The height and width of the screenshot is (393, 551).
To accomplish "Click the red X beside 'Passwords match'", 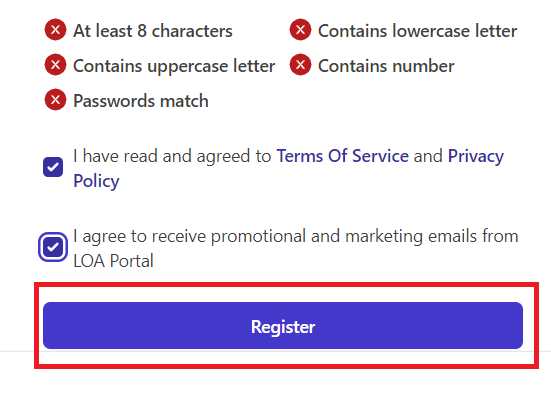I will pos(55,100).
